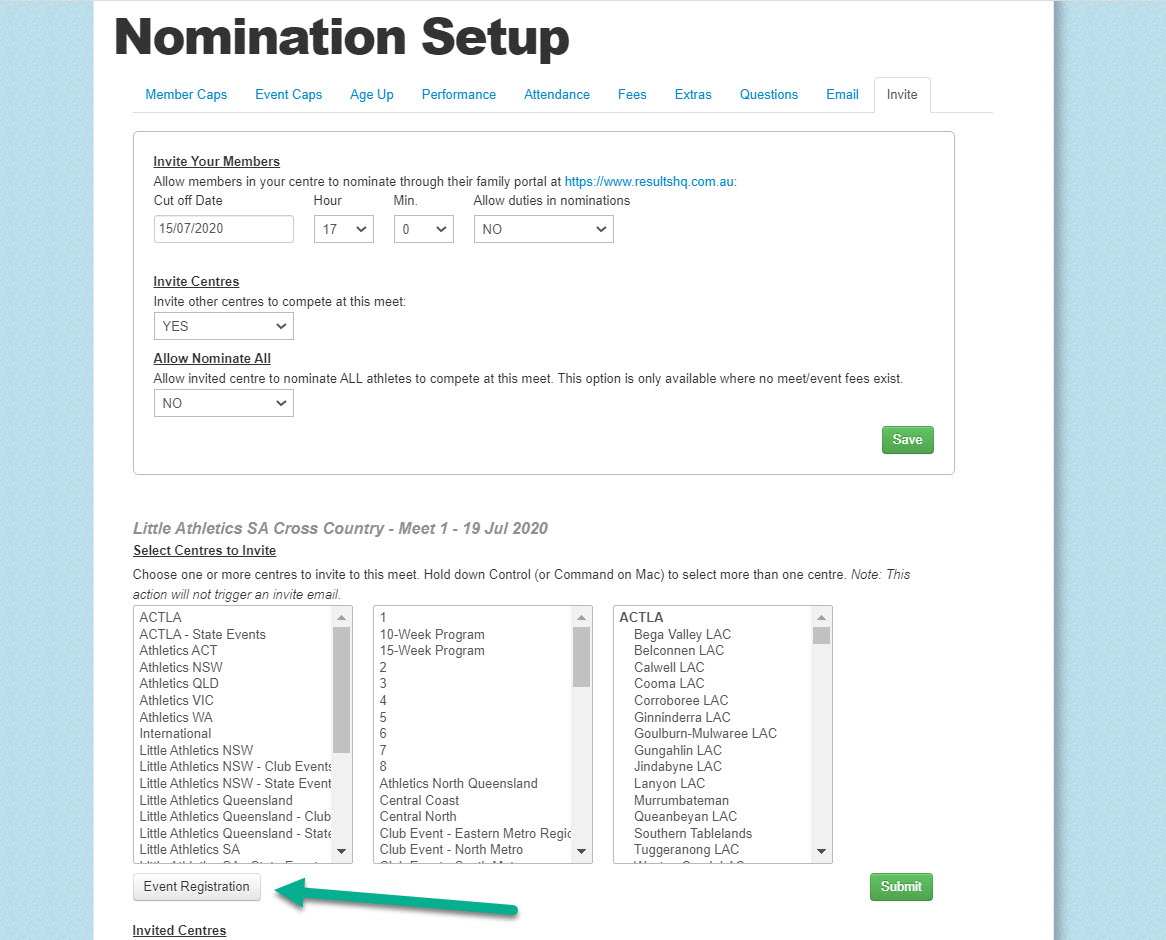Select 10-Week Program in middle list
The width and height of the screenshot is (1166, 940).
[432, 634]
